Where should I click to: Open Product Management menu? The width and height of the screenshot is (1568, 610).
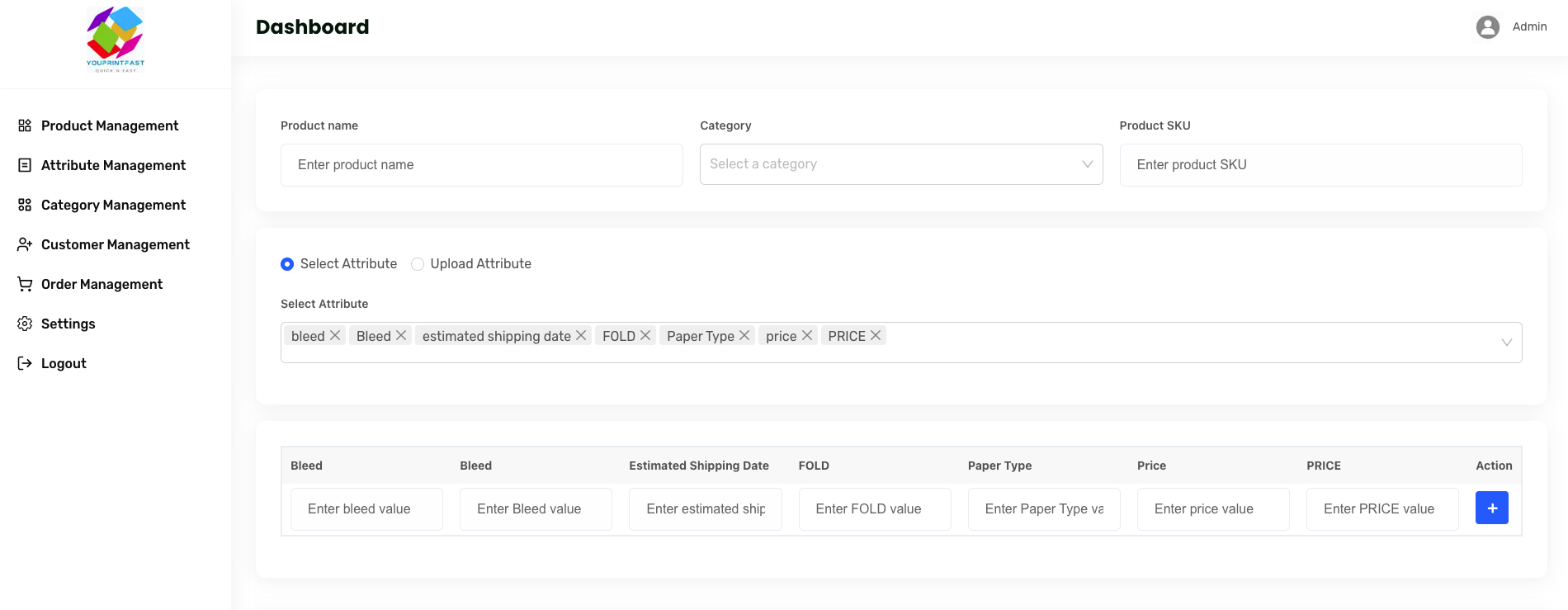tap(110, 125)
